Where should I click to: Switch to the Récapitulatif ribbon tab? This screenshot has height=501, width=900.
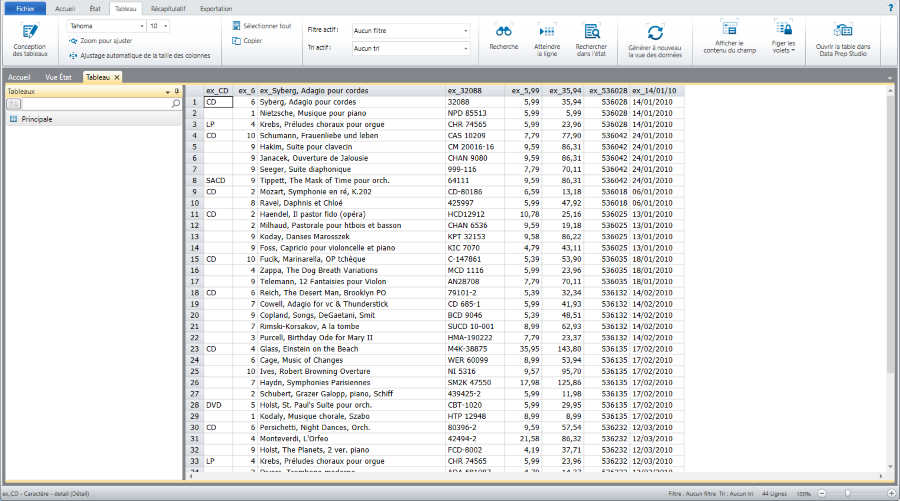(166, 8)
